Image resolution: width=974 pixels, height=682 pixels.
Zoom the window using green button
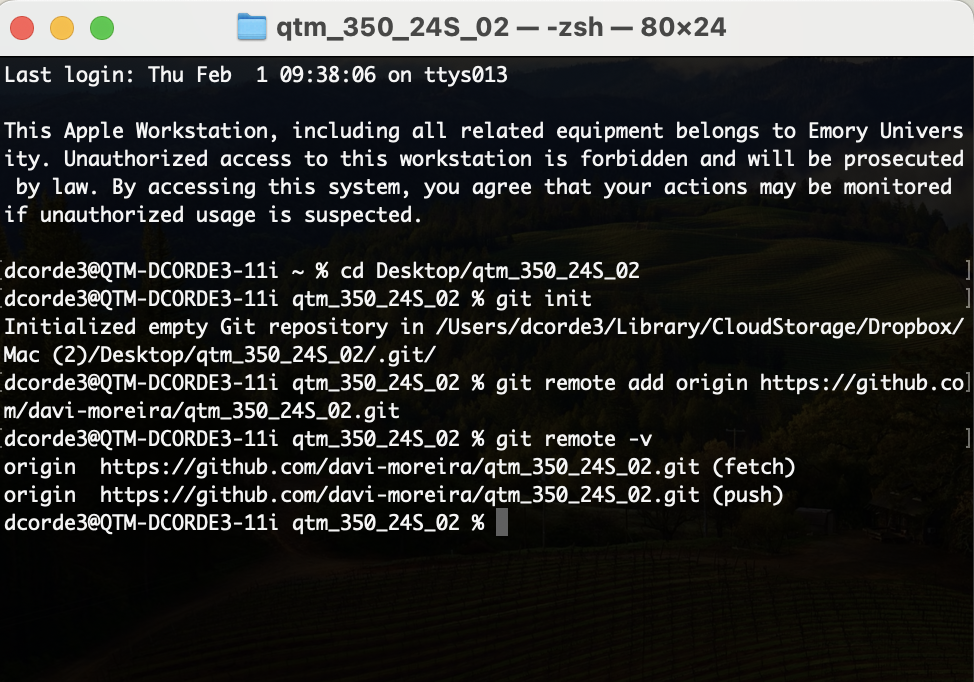coord(102,28)
